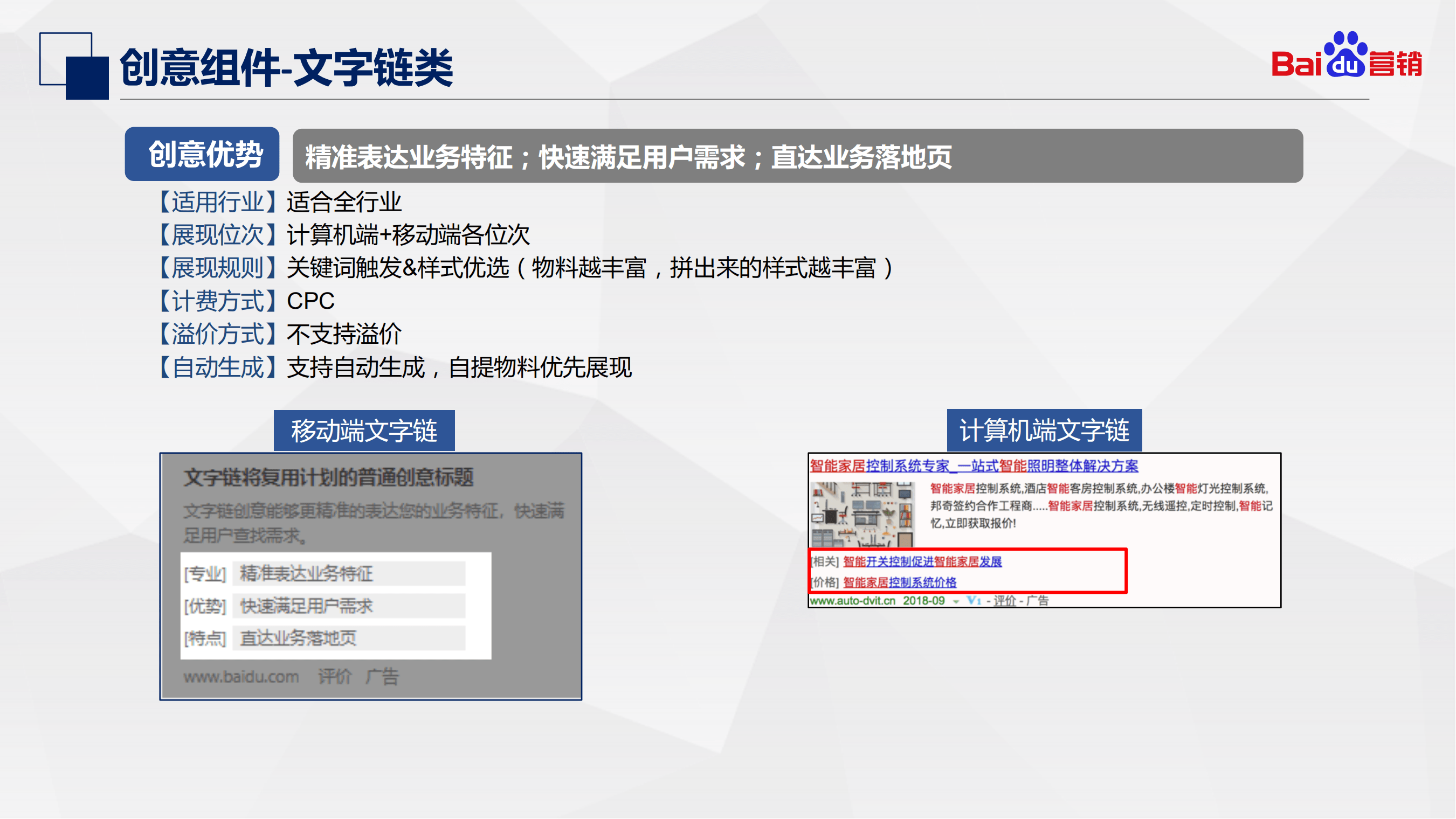Image resolution: width=1456 pixels, height=819 pixels.
Task: Click the "评价" link in the PC ad footer
Action: (x=1005, y=601)
